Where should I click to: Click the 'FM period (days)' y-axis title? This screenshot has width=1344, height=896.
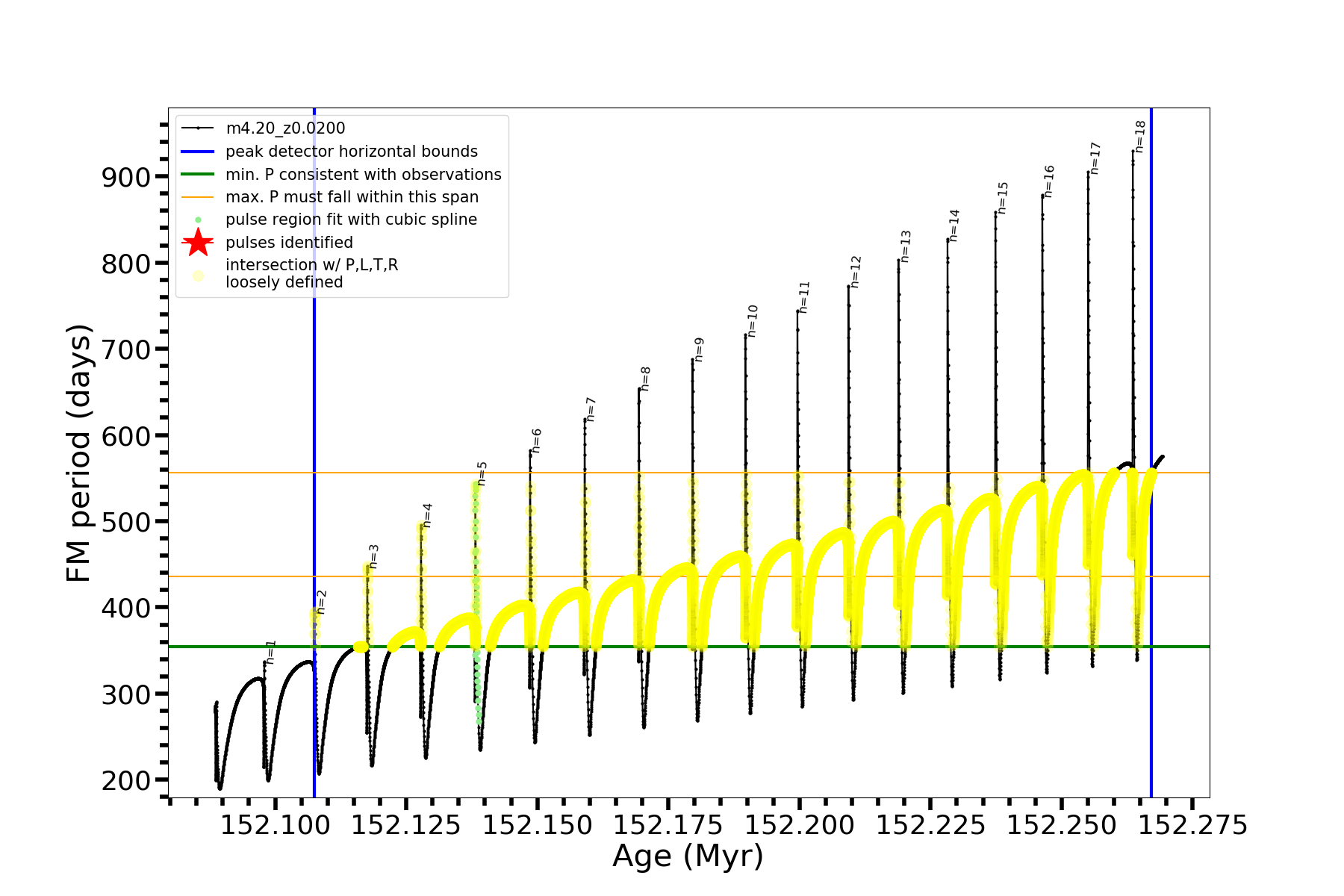pos(78,453)
